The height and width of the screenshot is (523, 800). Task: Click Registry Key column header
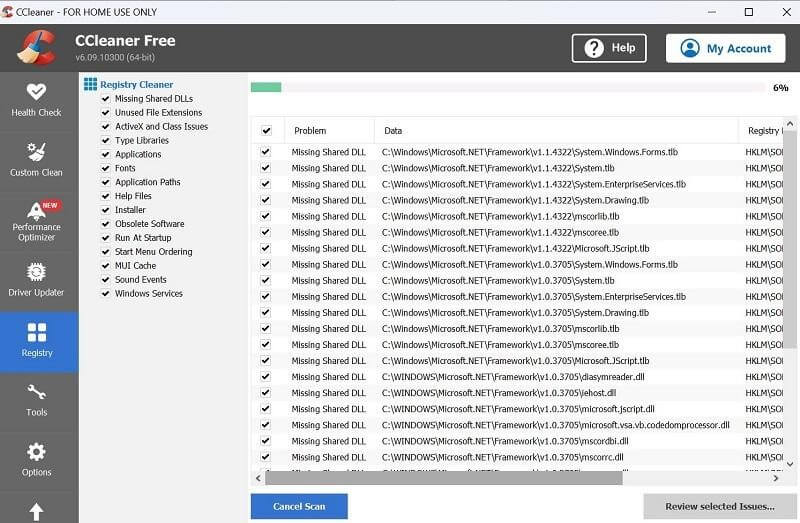pyautogui.click(x=761, y=131)
